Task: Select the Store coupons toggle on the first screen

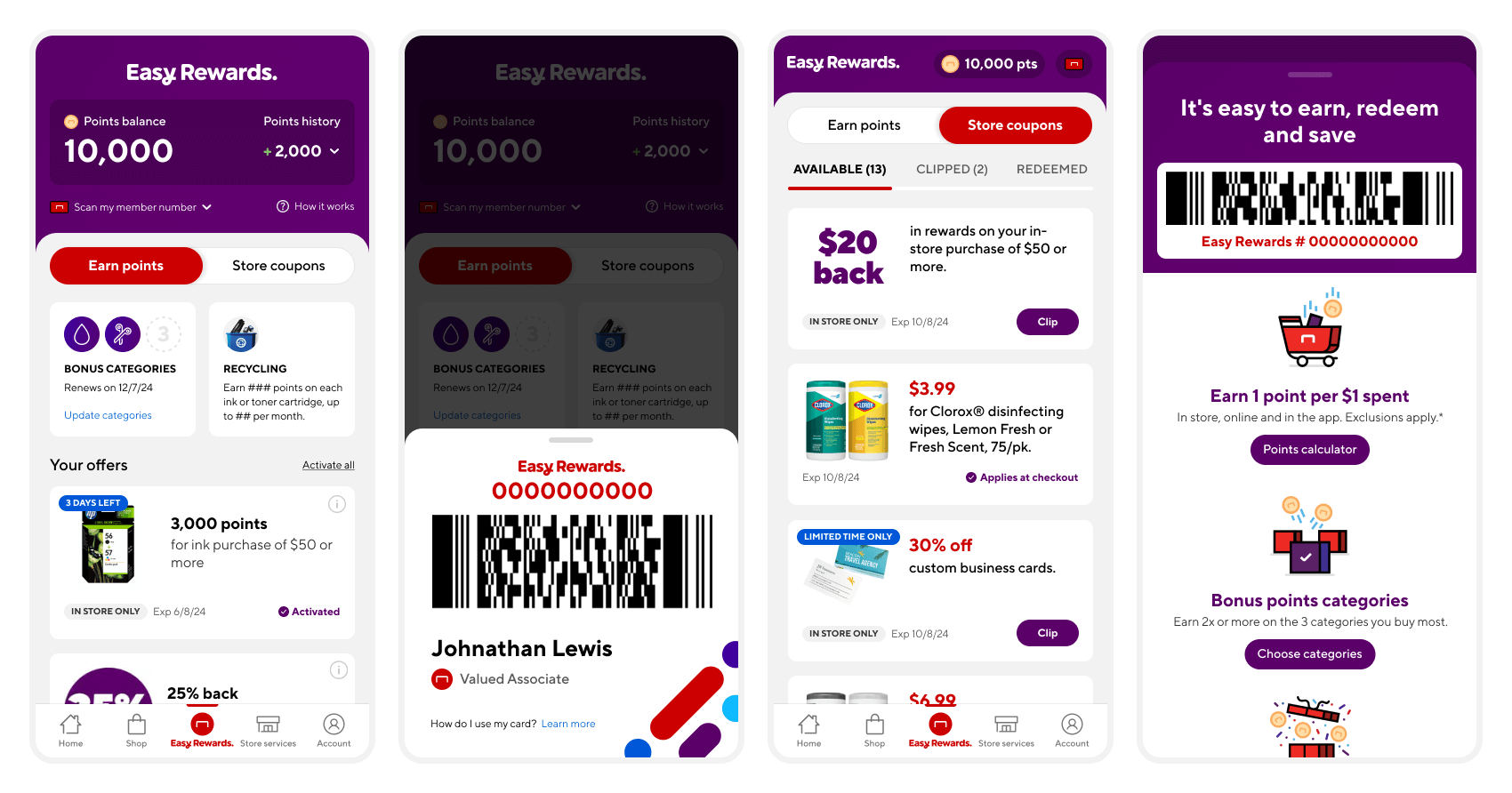Action: pos(278,266)
